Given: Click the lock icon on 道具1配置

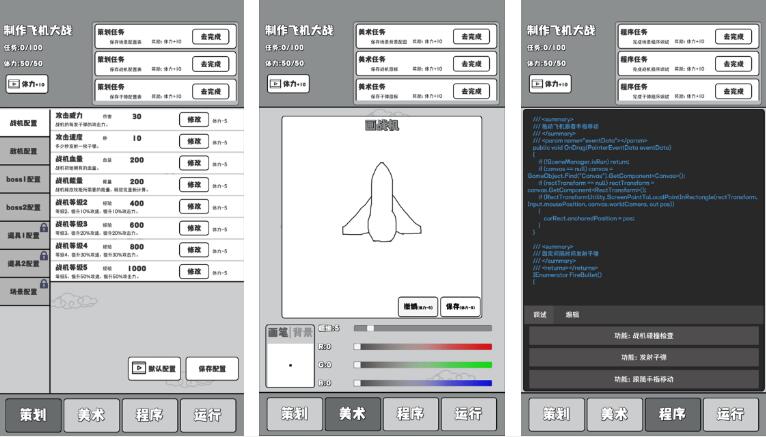Looking at the screenshot, I should (43, 228).
